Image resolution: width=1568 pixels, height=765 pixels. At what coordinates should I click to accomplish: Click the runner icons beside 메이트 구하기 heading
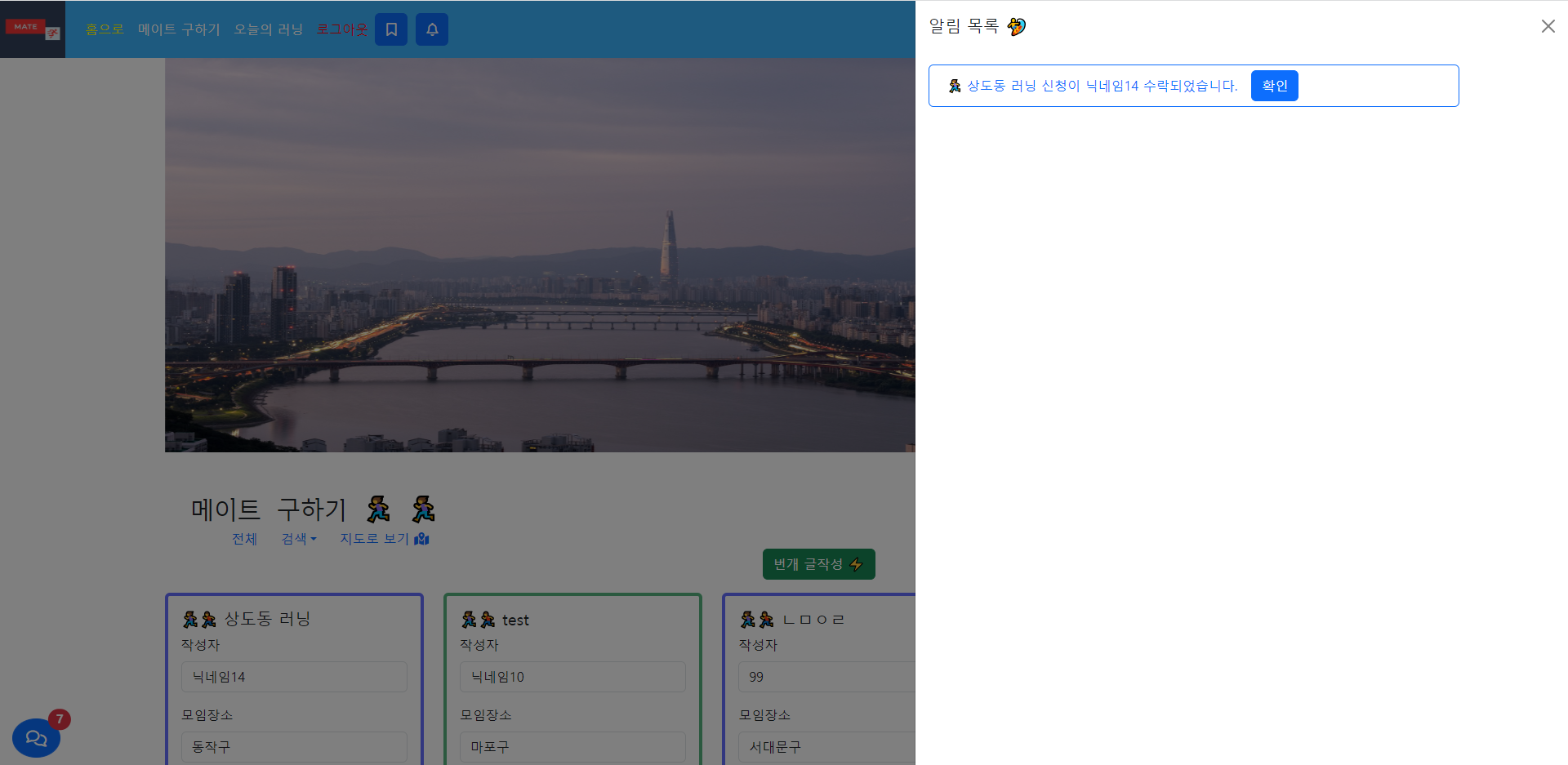coord(401,509)
